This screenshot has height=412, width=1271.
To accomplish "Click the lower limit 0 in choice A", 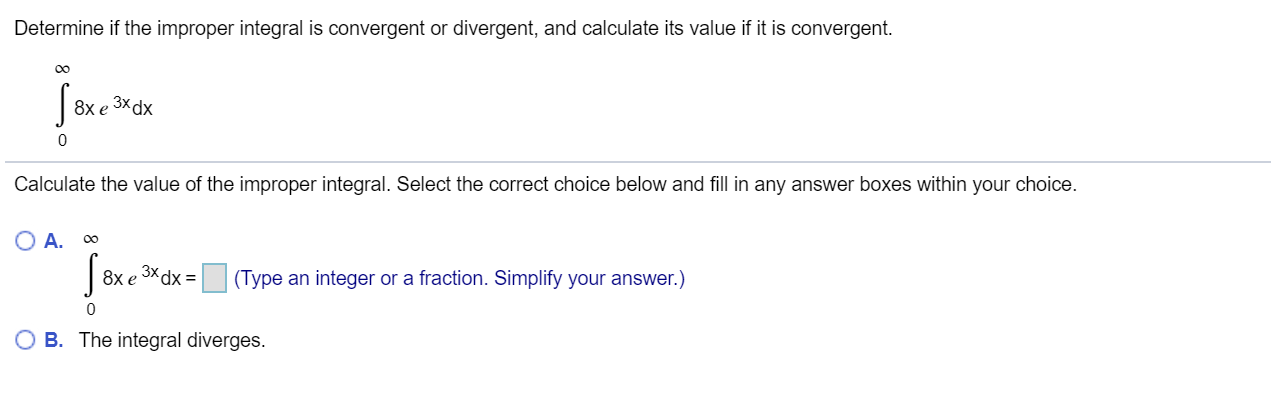I will click(91, 313).
